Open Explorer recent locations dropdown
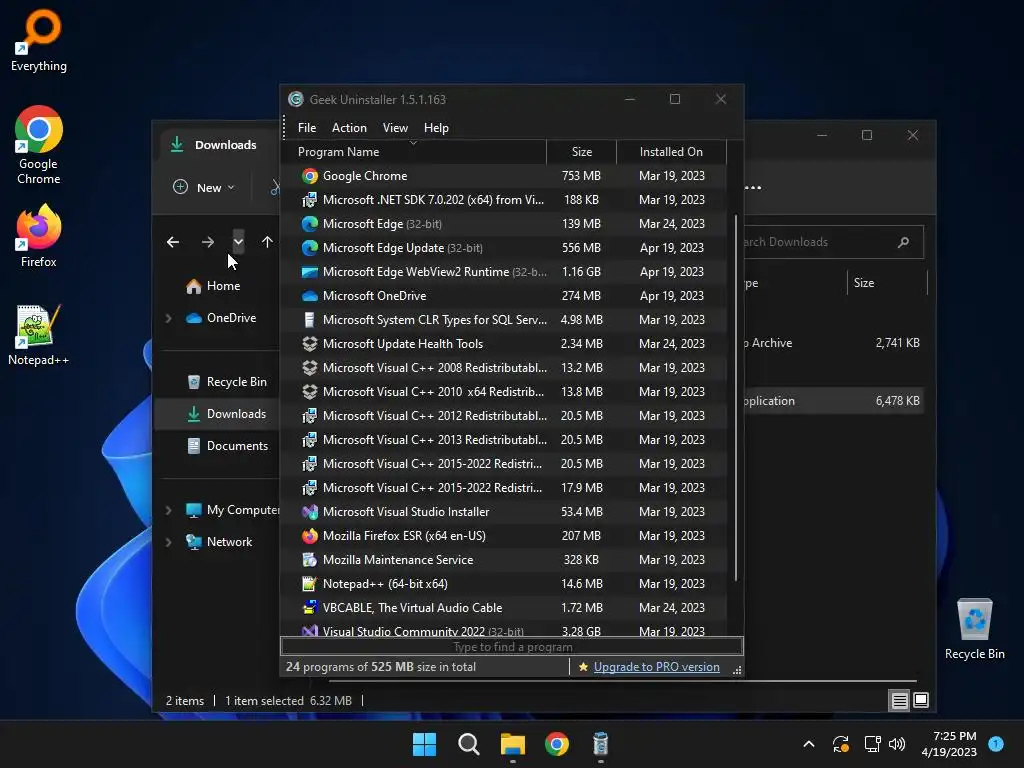The width and height of the screenshot is (1024, 768). 238,242
